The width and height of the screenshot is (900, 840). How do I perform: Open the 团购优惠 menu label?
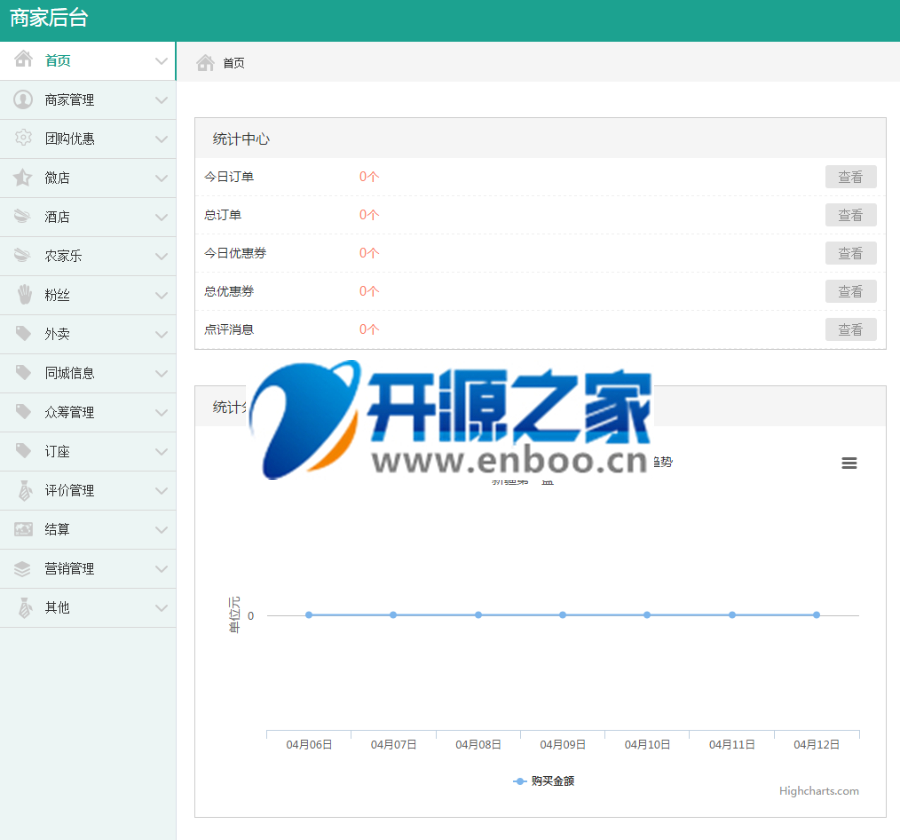69,139
